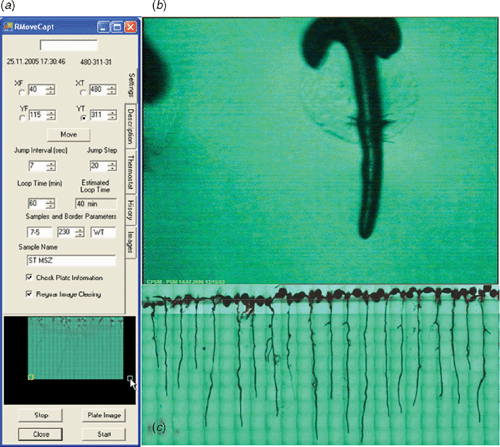Click the RMoveCapt title bar icon
Viewport: 500px width, 447px height.
click(8, 27)
